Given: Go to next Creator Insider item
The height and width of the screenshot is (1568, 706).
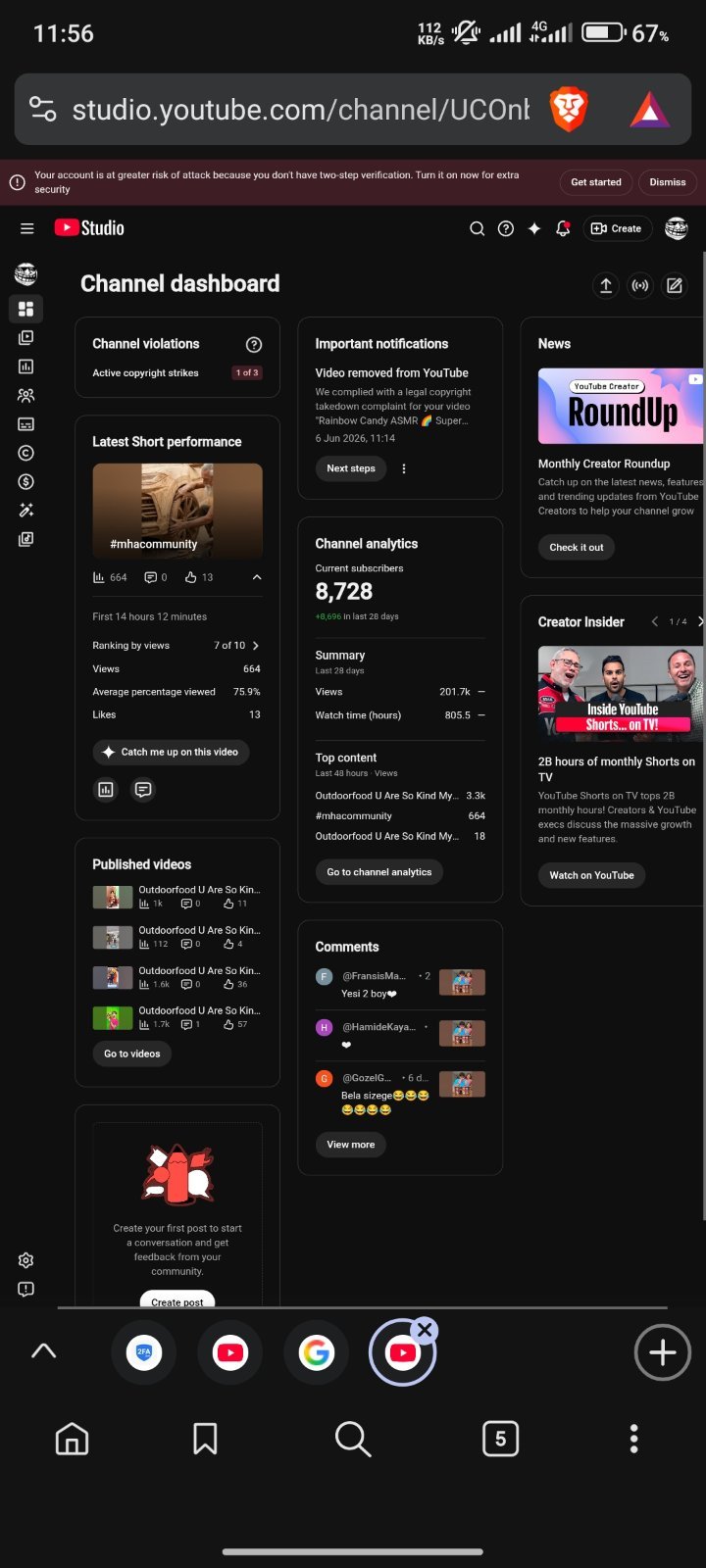Looking at the screenshot, I should pos(700,621).
